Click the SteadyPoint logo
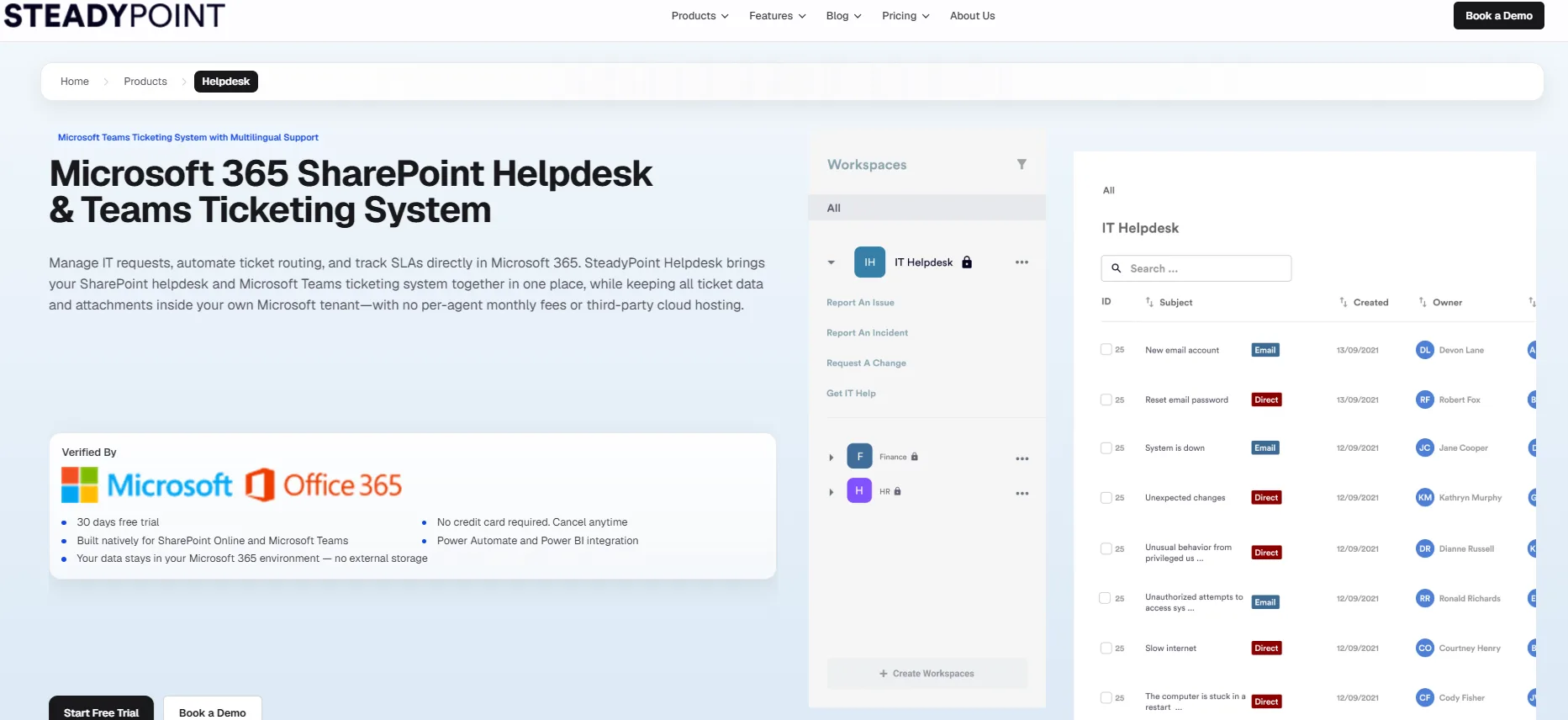Image resolution: width=1568 pixels, height=720 pixels. (114, 15)
